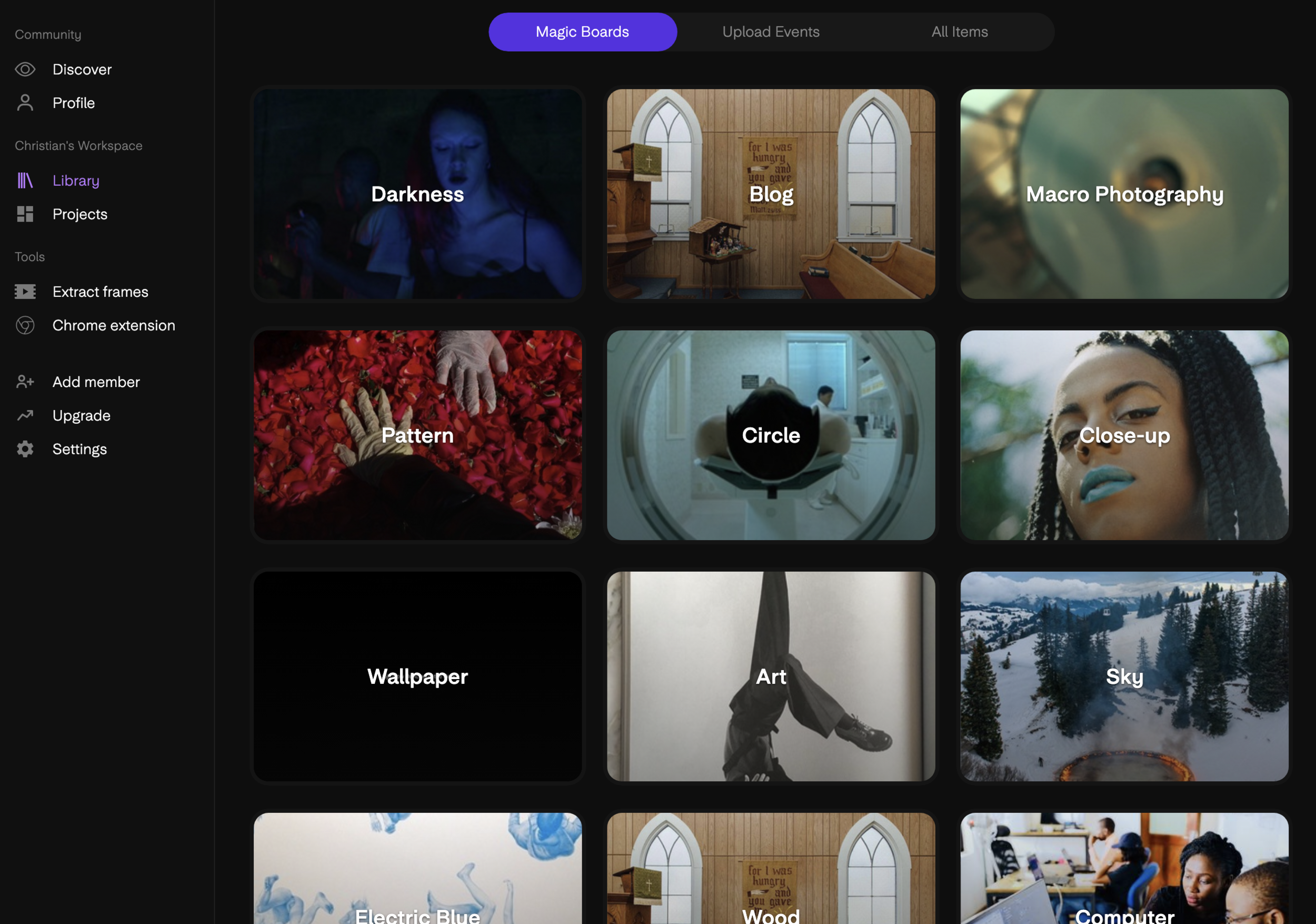The width and height of the screenshot is (1316, 924).
Task: Click the Projects sidebar link
Action: [79, 214]
